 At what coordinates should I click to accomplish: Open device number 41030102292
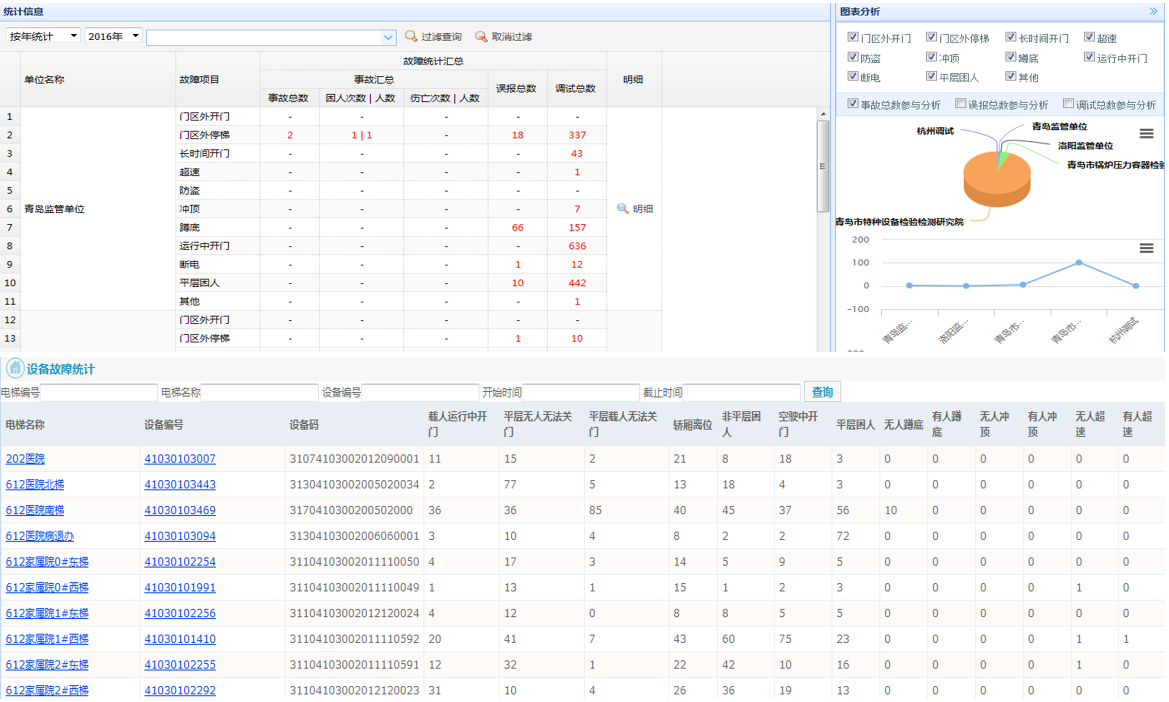pos(180,690)
